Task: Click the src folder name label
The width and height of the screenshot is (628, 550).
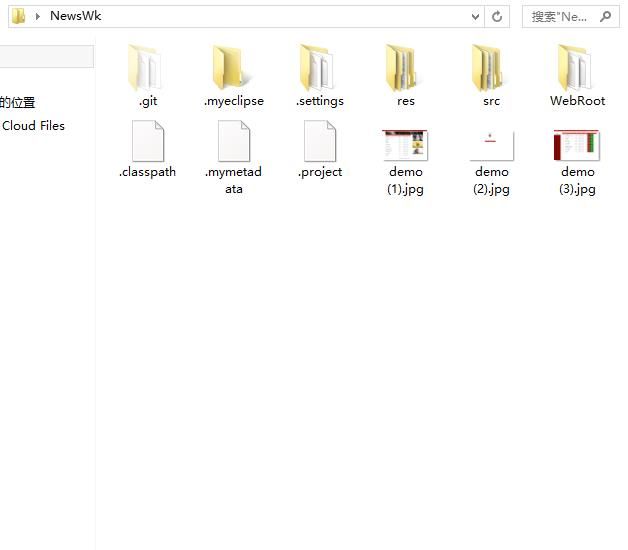Action: tap(491, 101)
